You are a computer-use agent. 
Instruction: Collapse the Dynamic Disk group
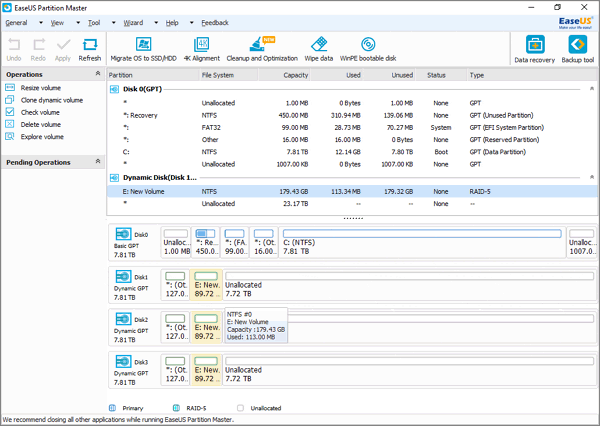point(592,177)
